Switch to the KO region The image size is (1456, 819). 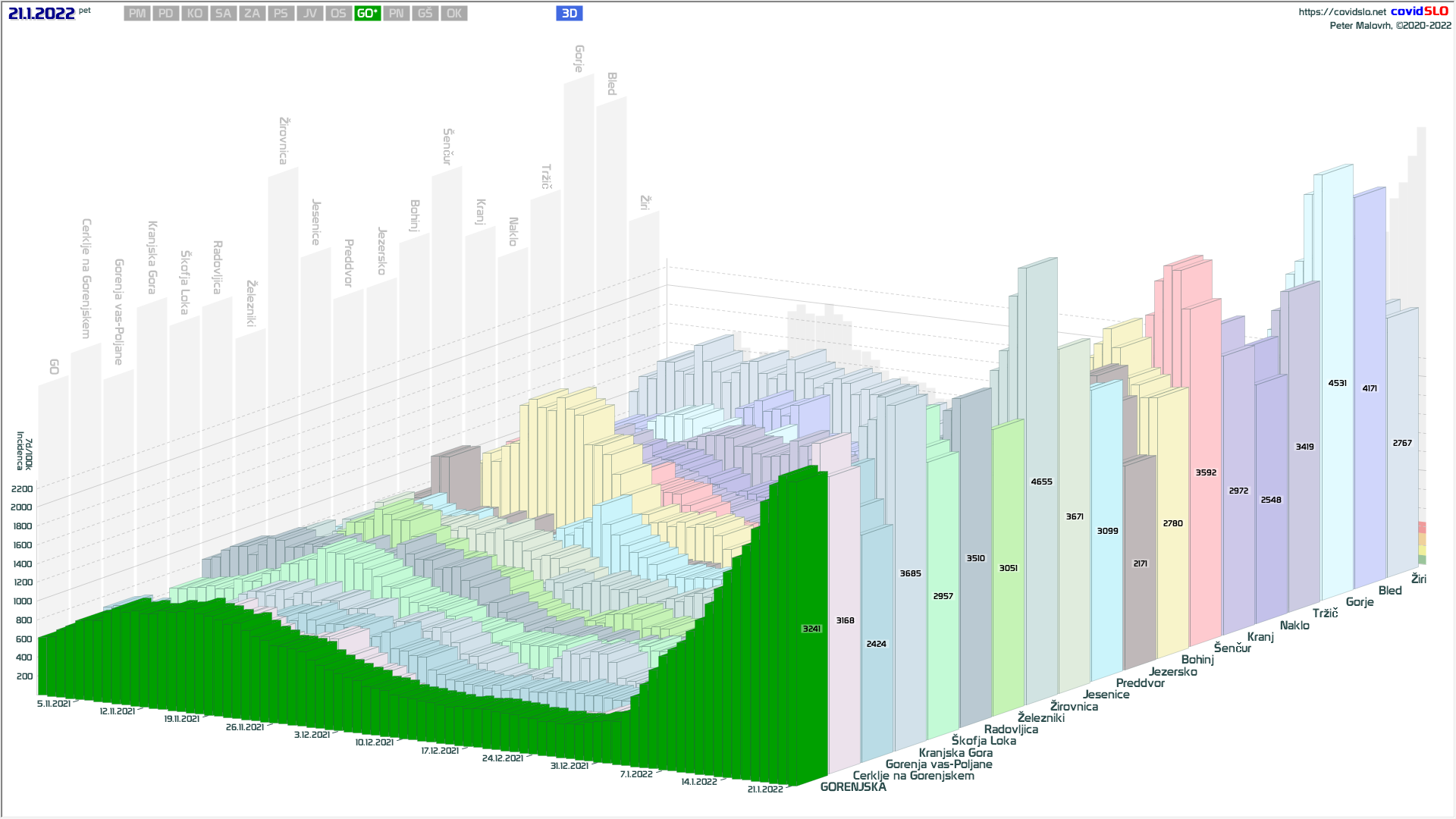(x=195, y=14)
